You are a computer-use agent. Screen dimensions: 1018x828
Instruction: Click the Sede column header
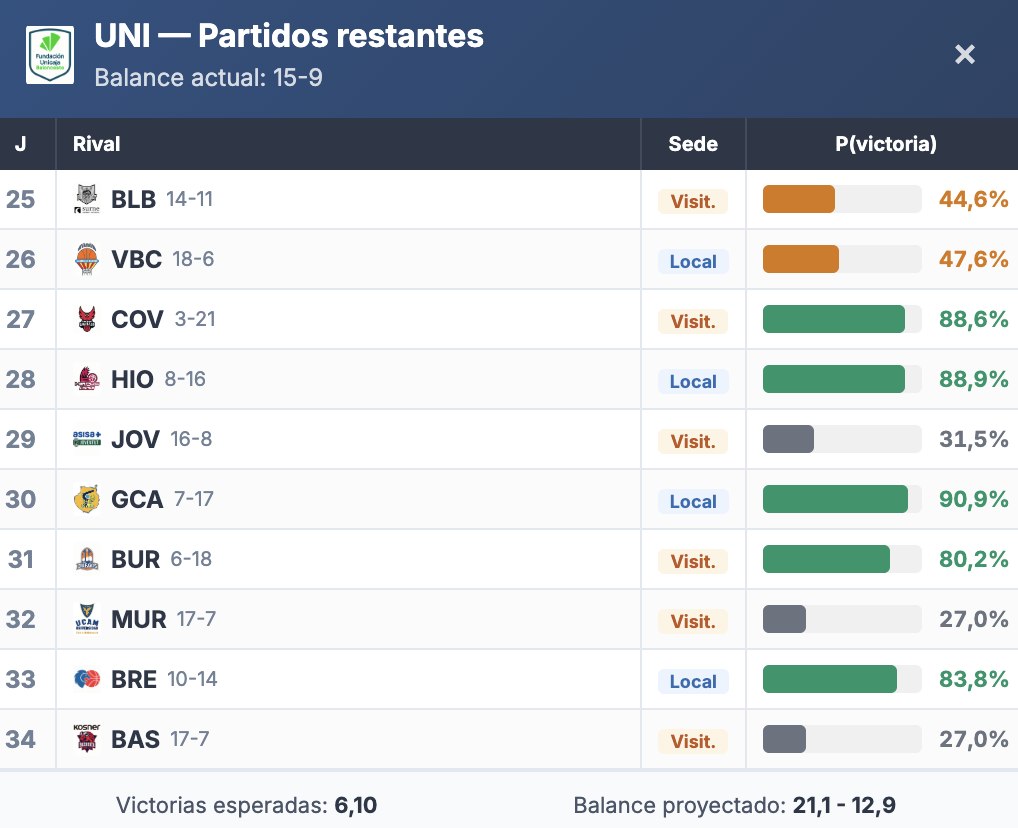click(693, 144)
